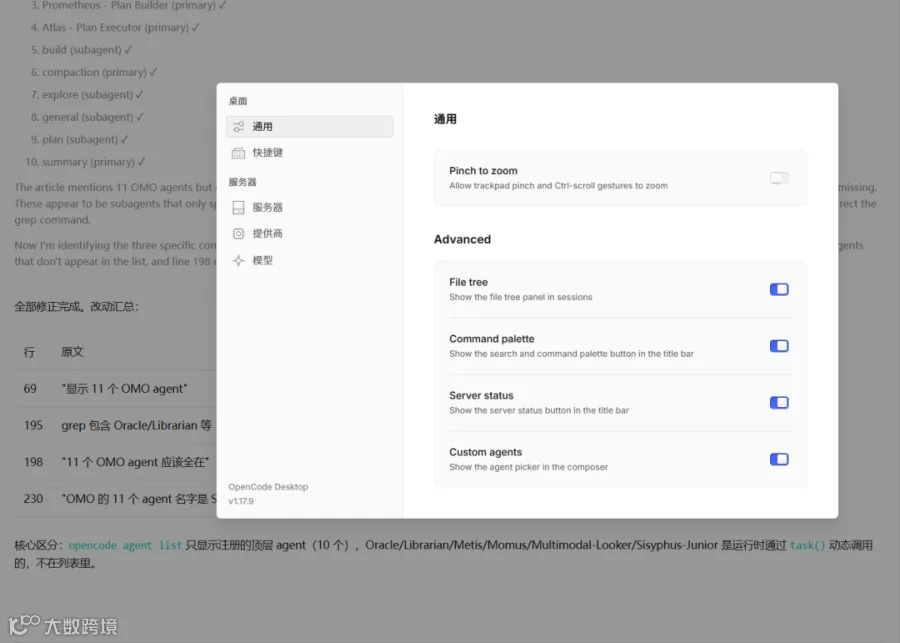
Task: Switch off the Server status toggle
Action: [779, 402]
